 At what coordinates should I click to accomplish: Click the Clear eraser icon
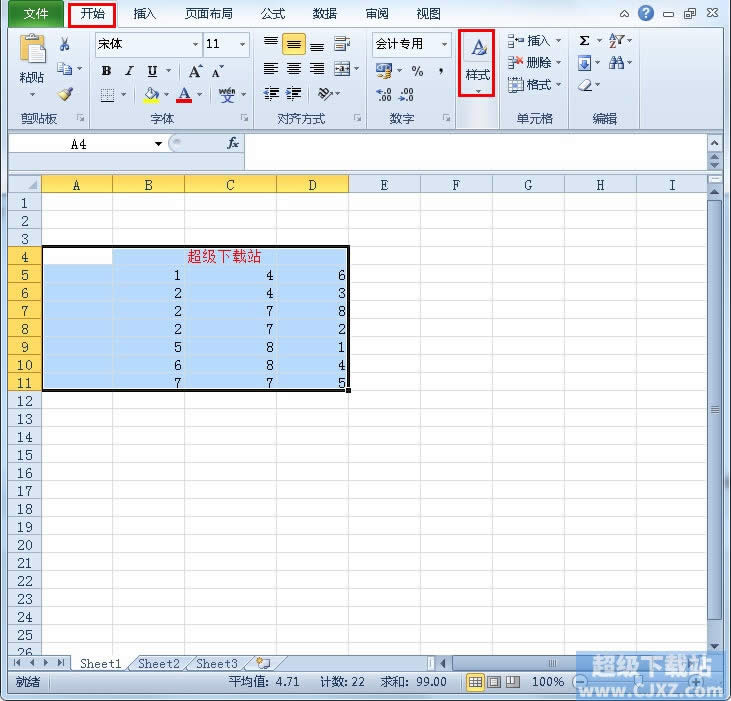[x=585, y=85]
